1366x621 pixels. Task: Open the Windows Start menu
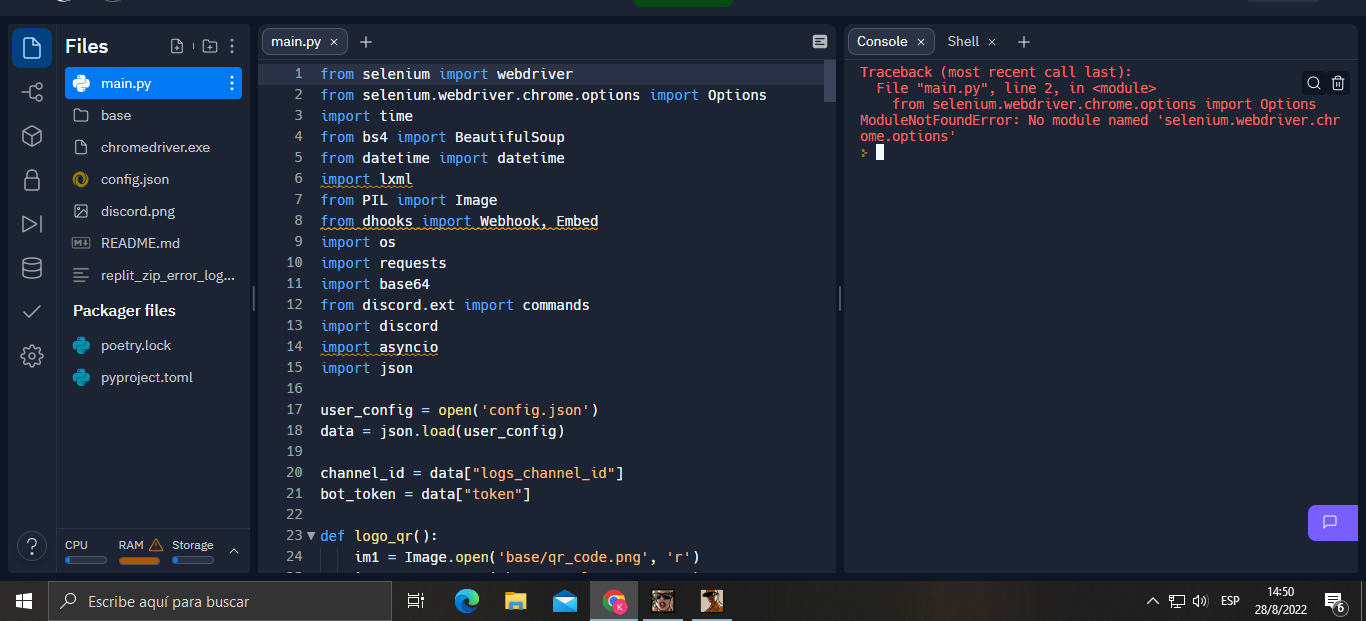[x=24, y=601]
